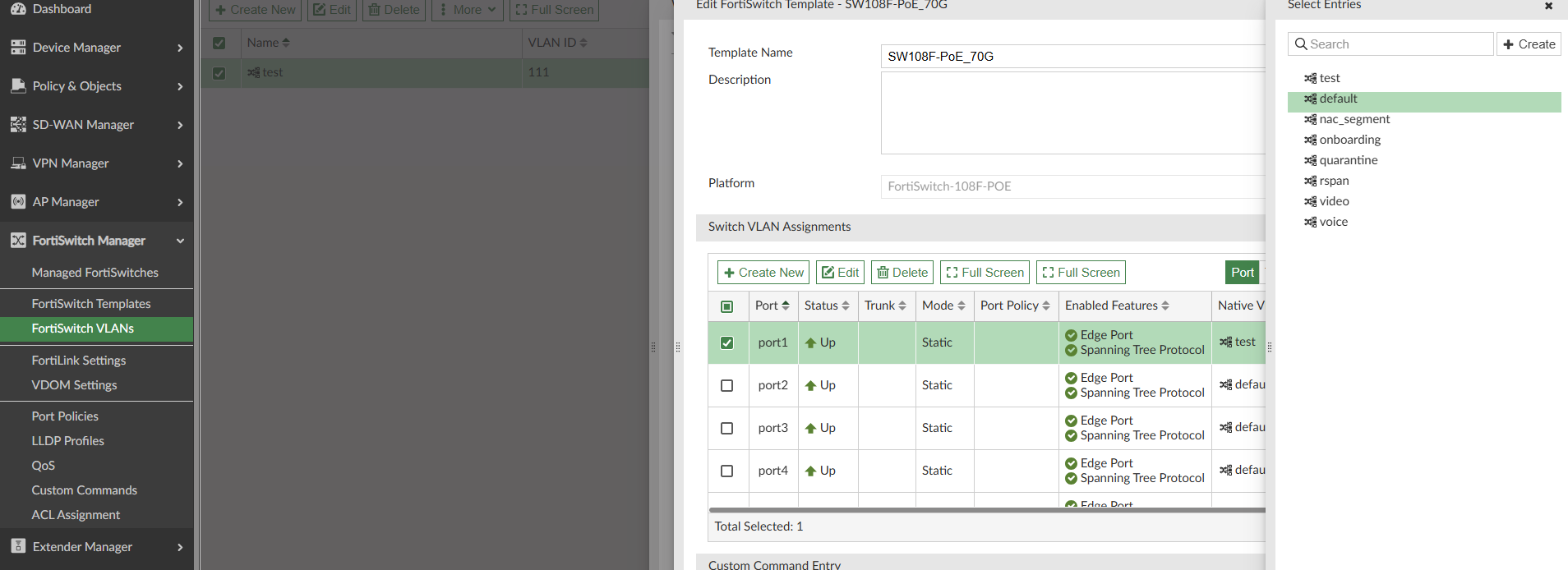
Task: Sort by Enabled Features column
Action: click(1117, 306)
